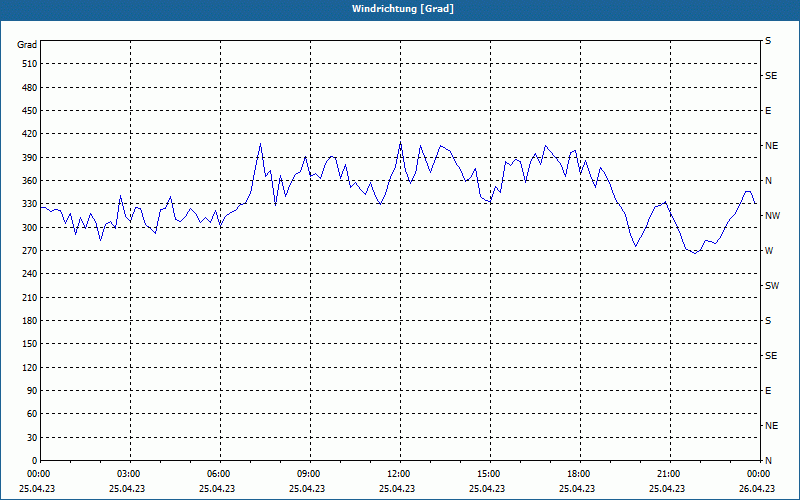800x500 pixels.
Task: Pick the 18:00 time axis label
Action: pos(579,474)
